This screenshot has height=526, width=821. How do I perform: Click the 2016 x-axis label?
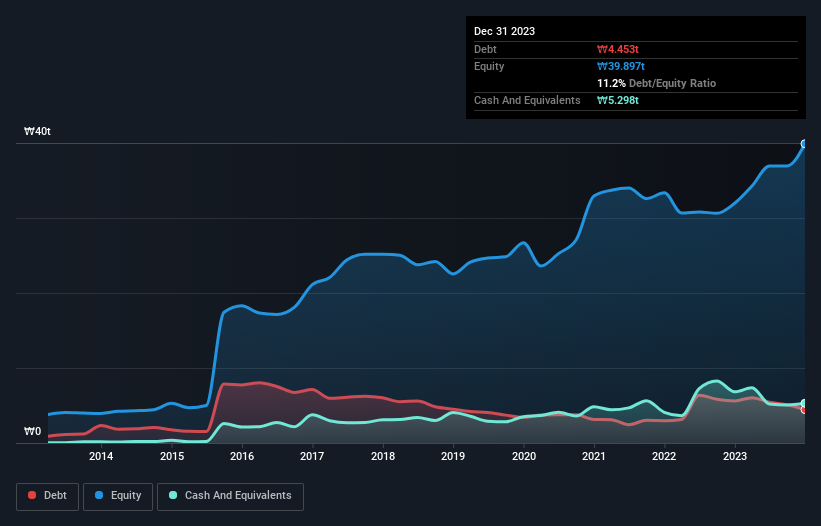[242, 456]
